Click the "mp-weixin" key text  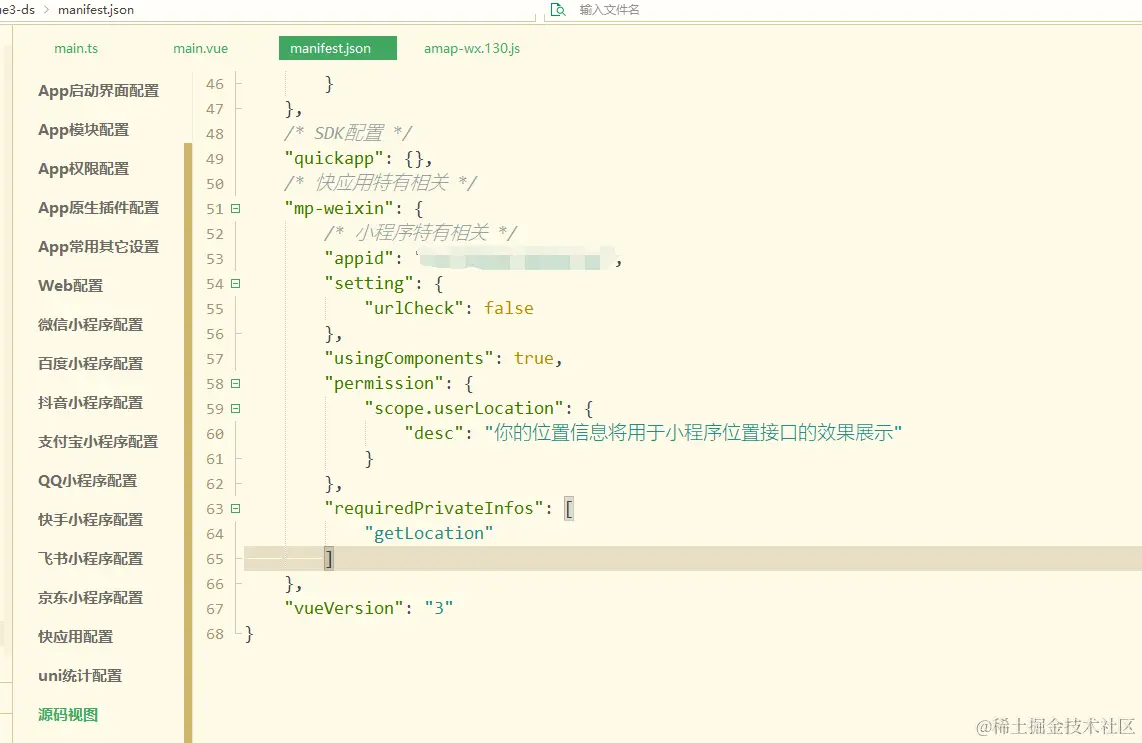point(339,208)
